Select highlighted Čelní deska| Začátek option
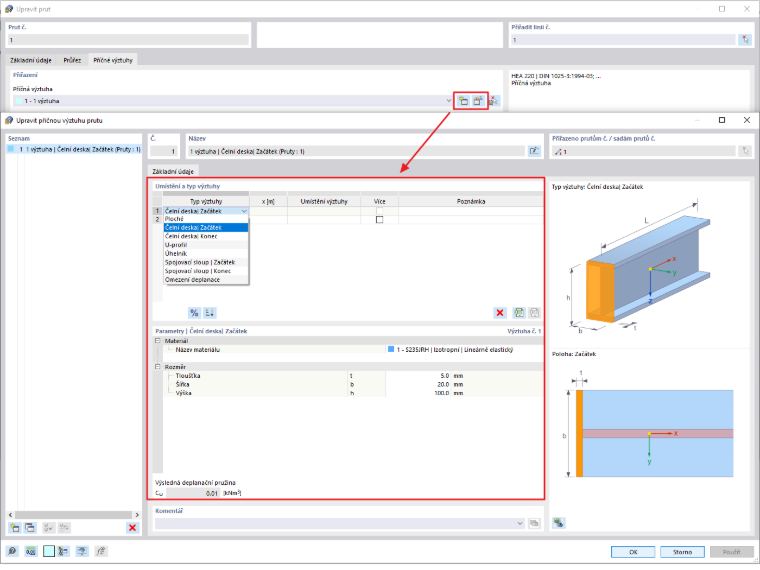The width and height of the screenshot is (760, 570). click(x=206, y=227)
